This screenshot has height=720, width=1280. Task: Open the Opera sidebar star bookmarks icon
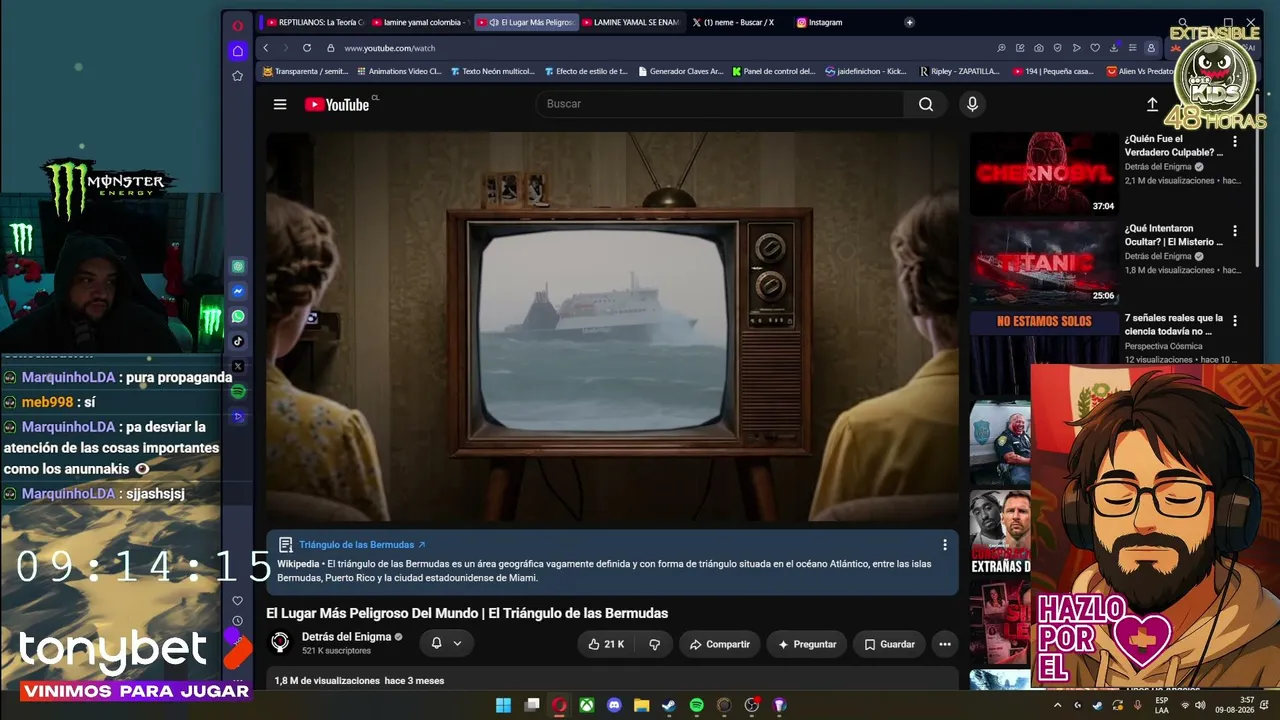click(237, 76)
